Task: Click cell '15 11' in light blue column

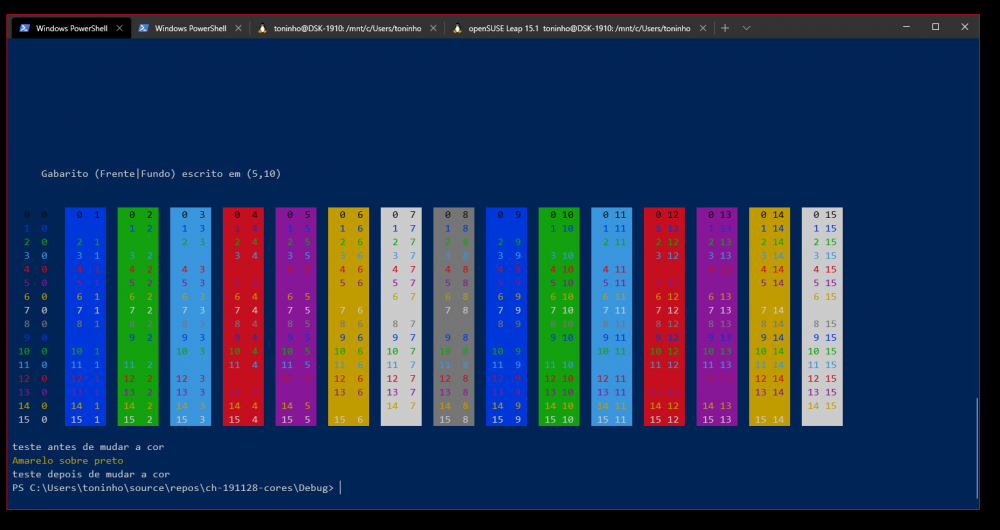Action: coord(612,420)
